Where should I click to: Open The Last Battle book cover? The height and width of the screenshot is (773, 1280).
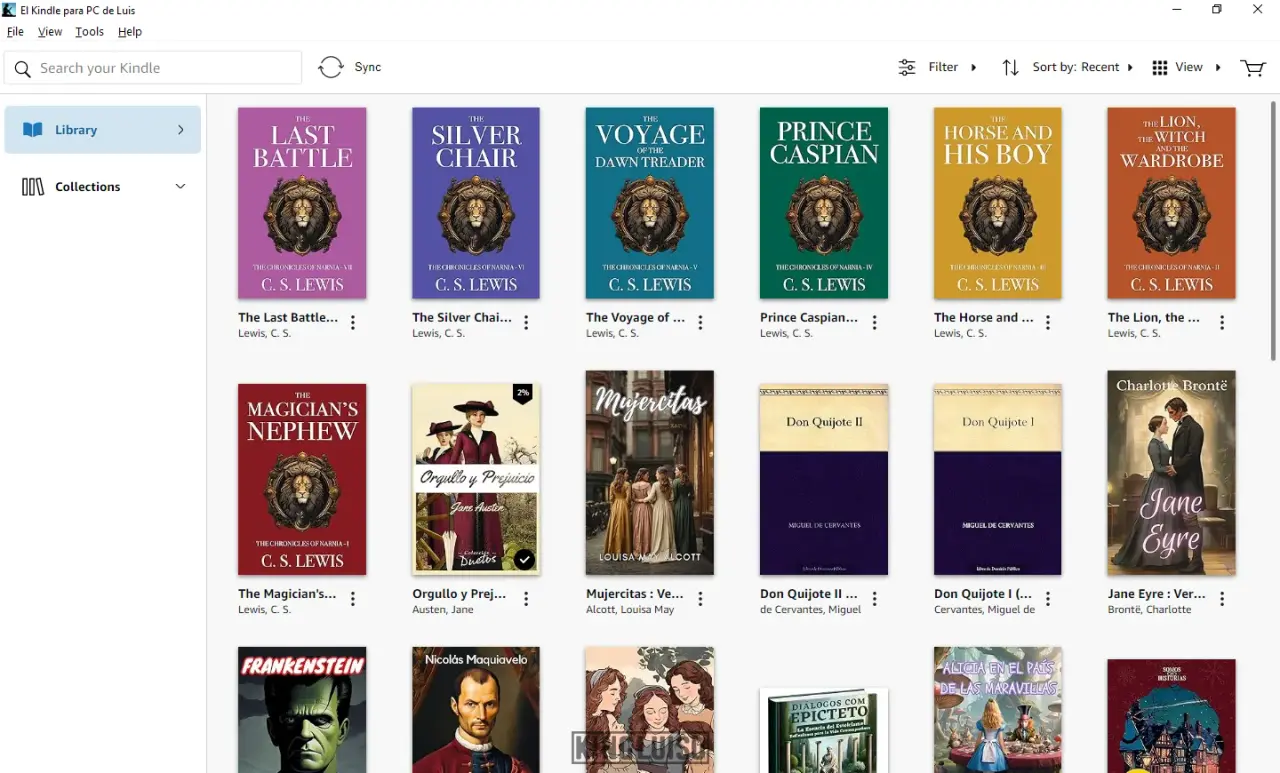[302, 203]
